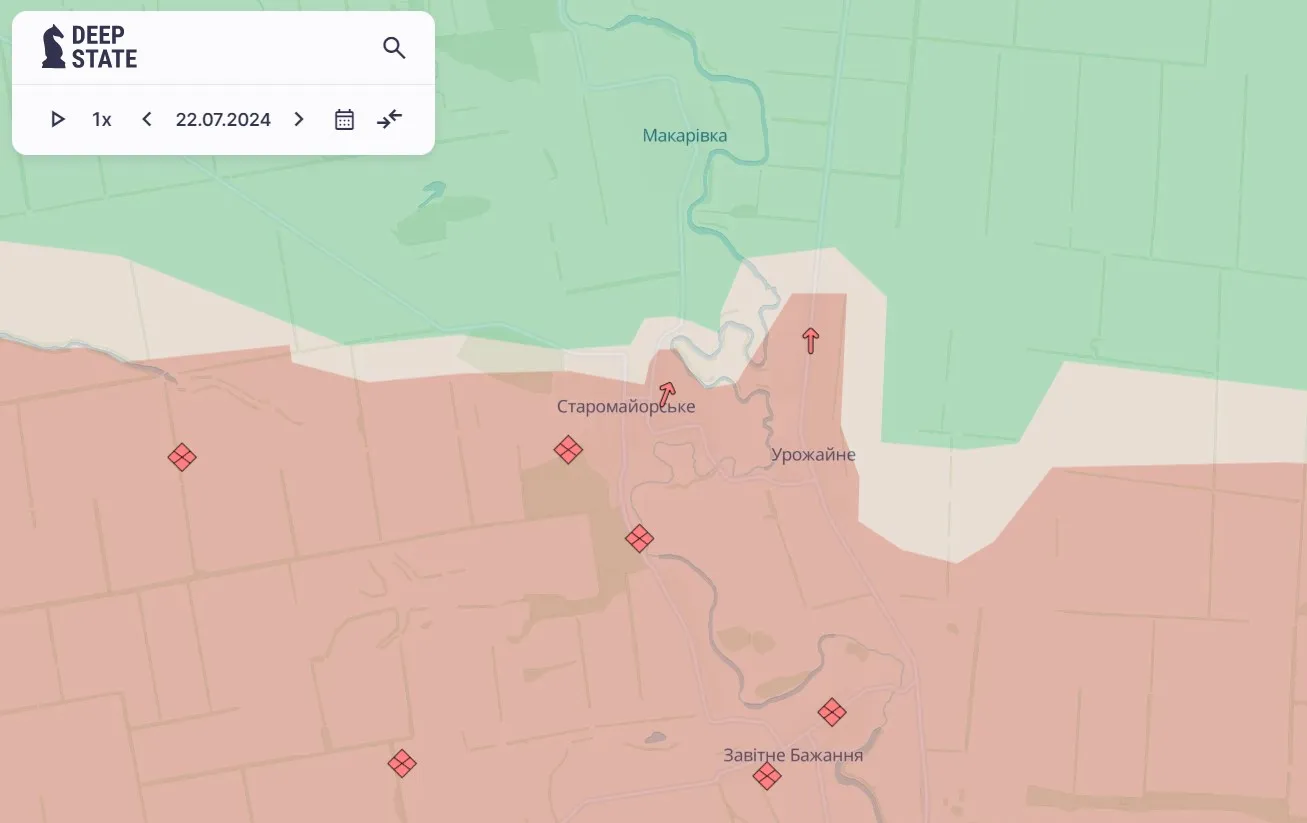Start timeline playback with the play button
This screenshot has width=1307, height=823.
58,119
